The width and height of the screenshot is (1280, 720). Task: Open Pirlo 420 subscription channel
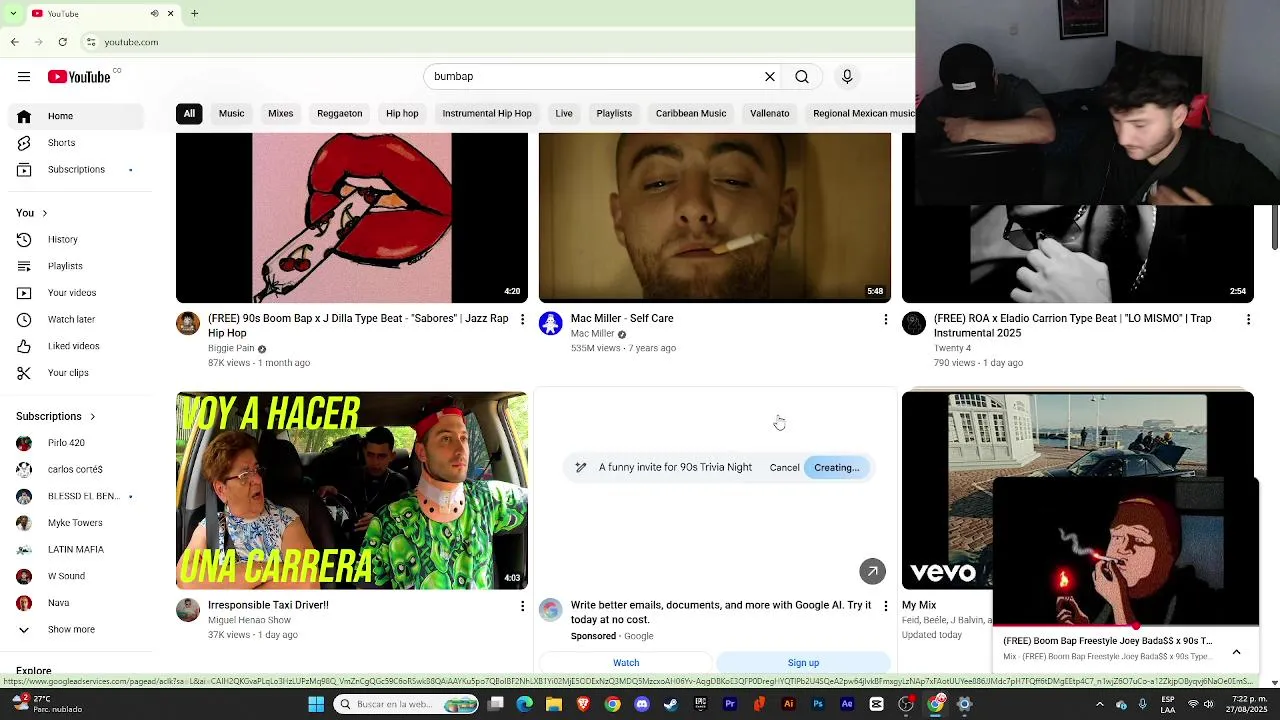tap(76, 443)
